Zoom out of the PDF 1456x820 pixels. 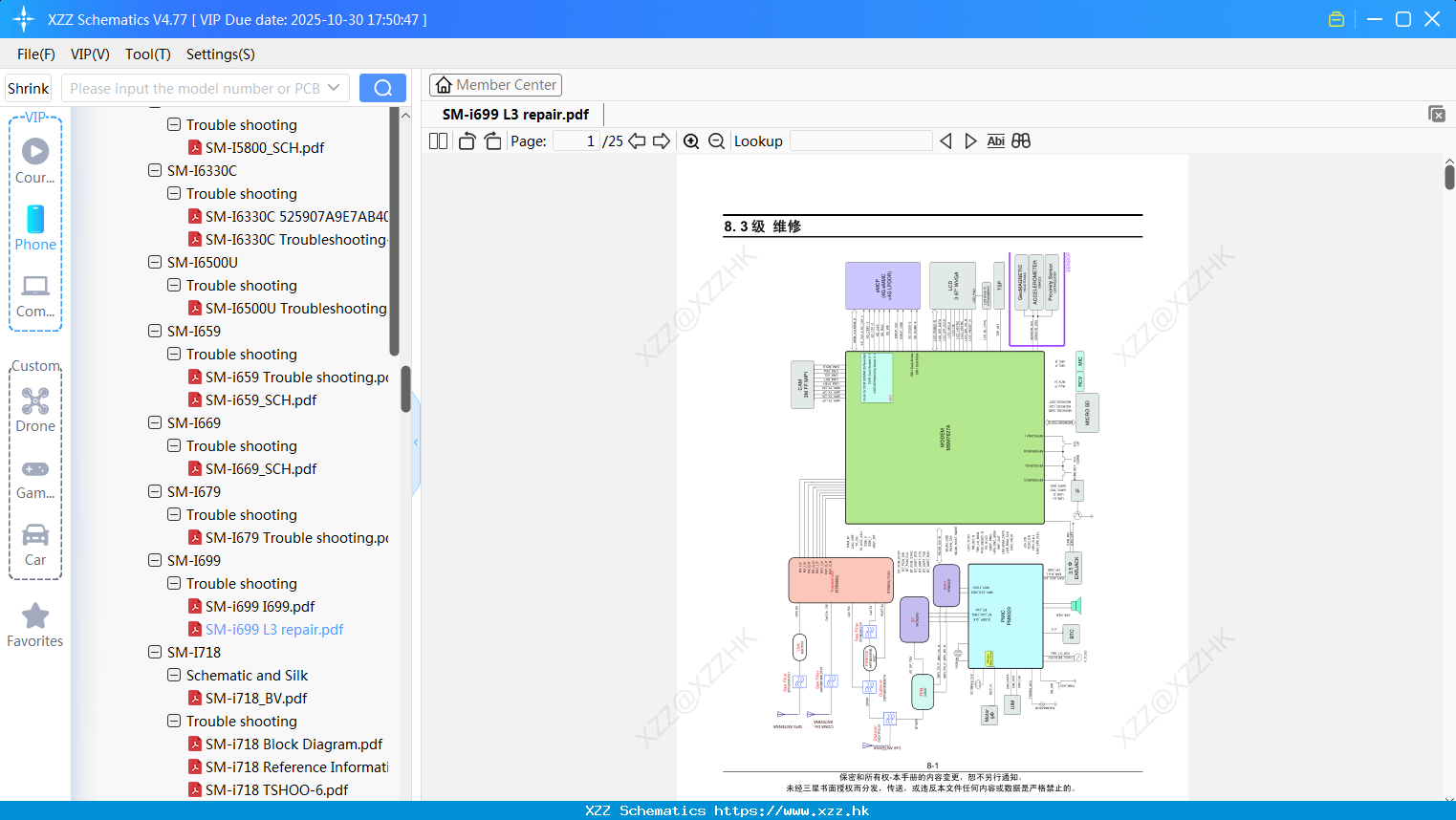[x=716, y=140]
